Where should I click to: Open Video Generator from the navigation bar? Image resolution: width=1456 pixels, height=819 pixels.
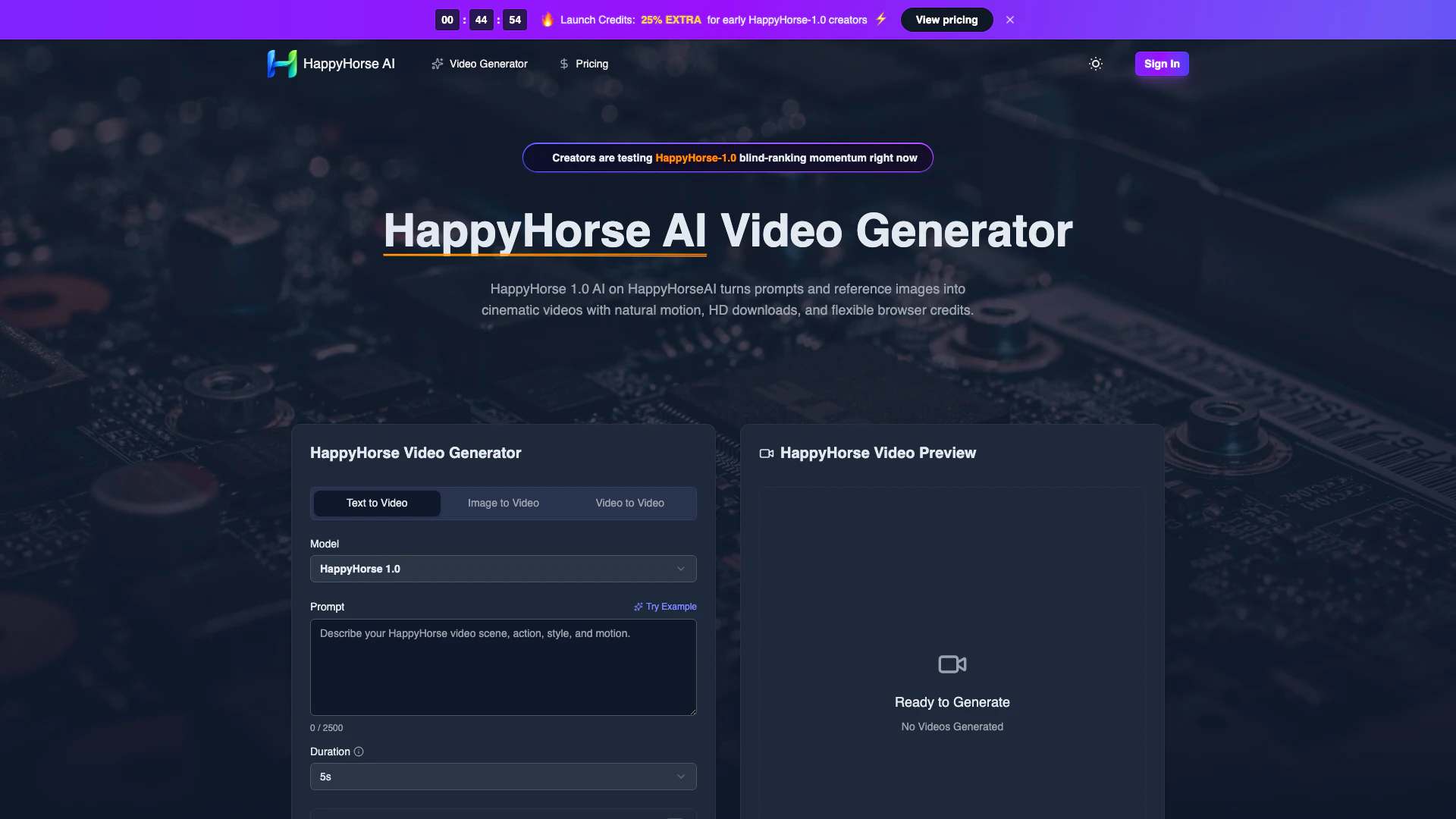(479, 64)
